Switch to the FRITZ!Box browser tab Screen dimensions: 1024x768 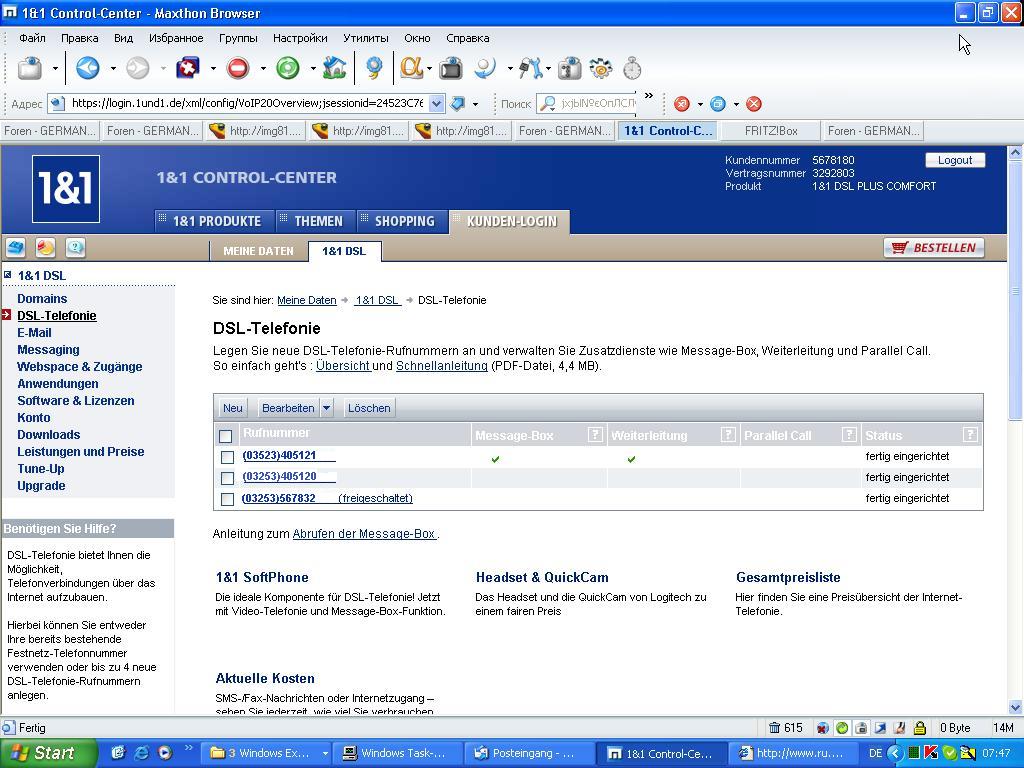point(771,131)
